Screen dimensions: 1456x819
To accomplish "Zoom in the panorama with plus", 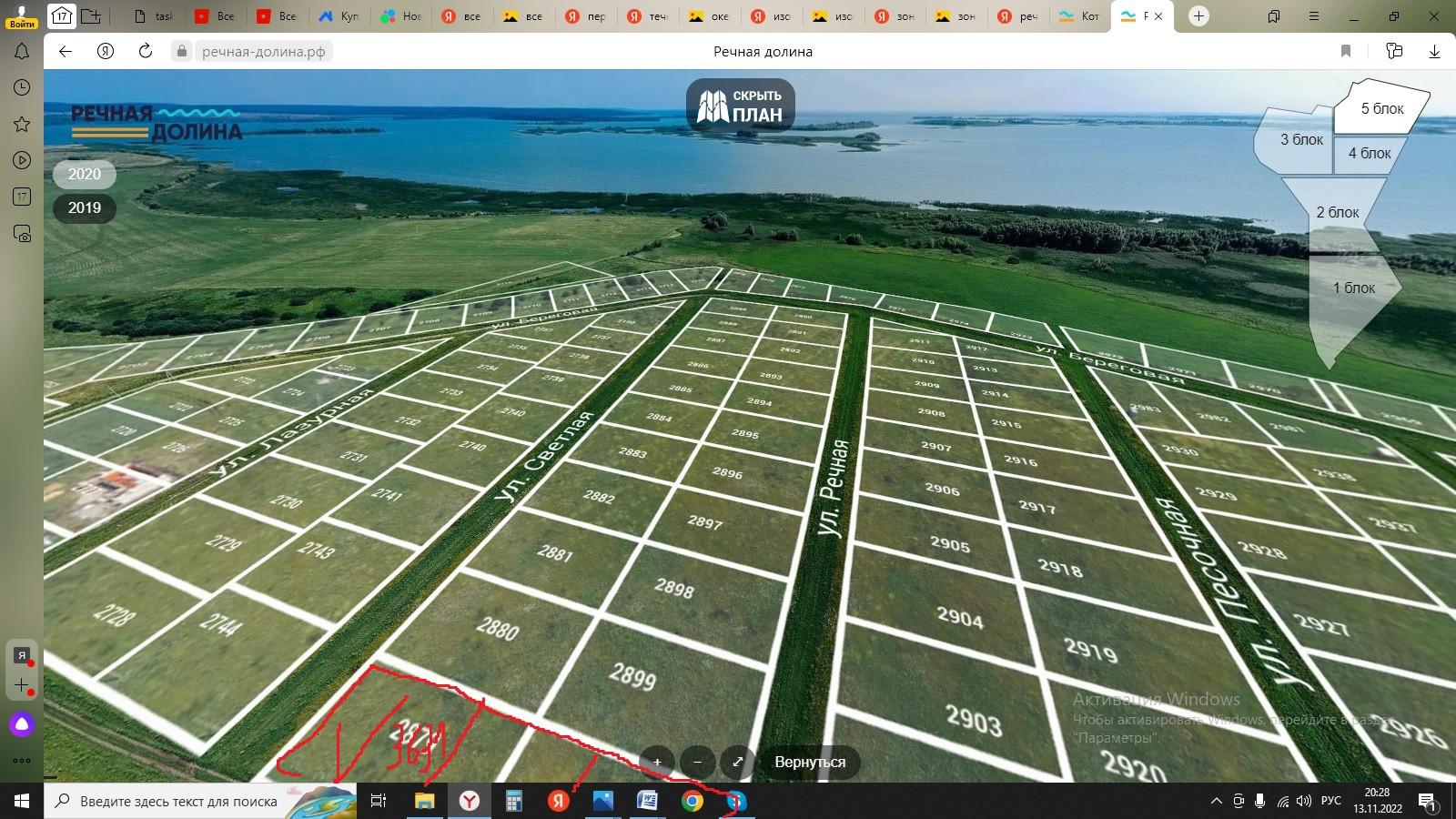I will pos(657,763).
